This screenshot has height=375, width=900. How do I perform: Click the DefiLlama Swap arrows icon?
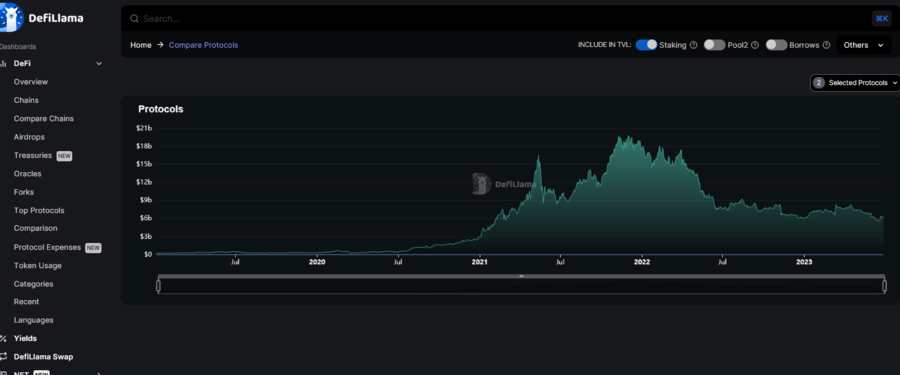click(x=3, y=357)
